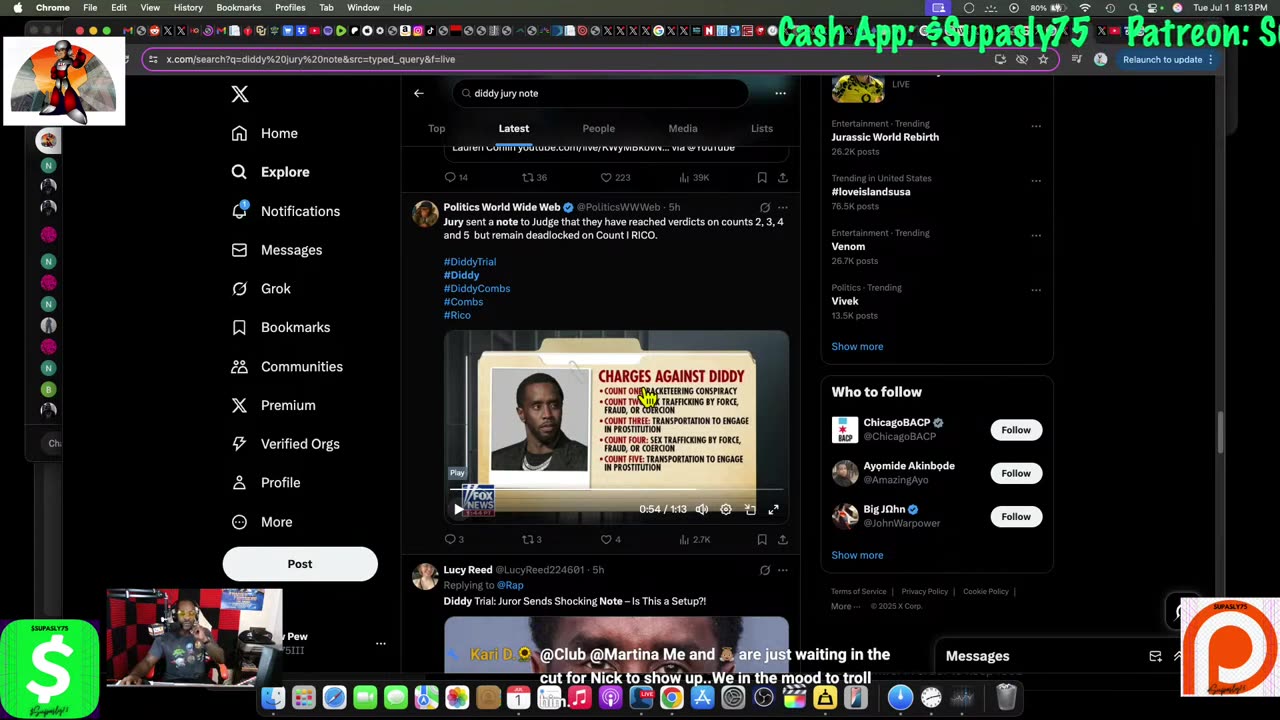Open Vivek trend options menu
The height and width of the screenshot is (720, 1280).
click(1036, 290)
